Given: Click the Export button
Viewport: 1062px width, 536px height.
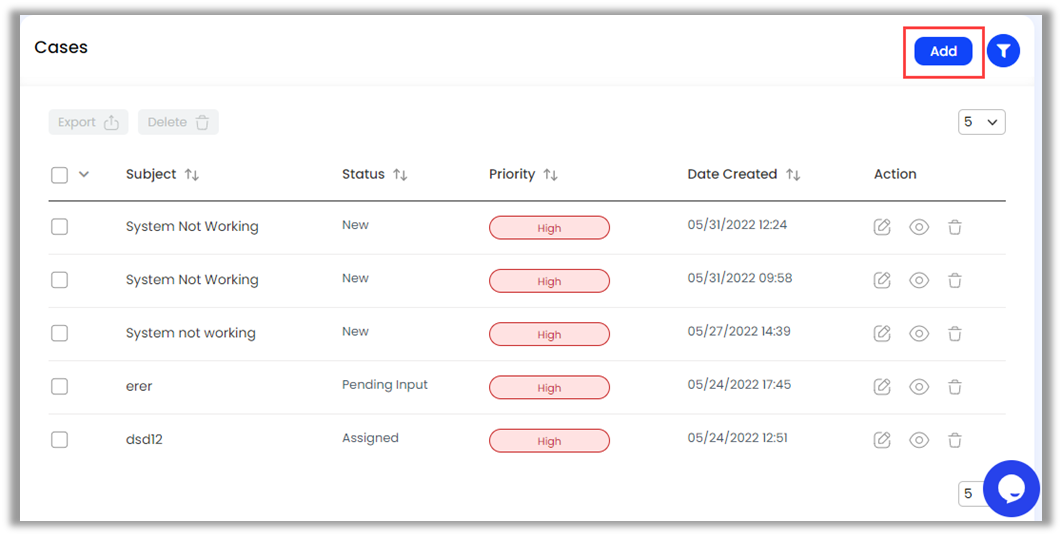Looking at the screenshot, I should (88, 122).
